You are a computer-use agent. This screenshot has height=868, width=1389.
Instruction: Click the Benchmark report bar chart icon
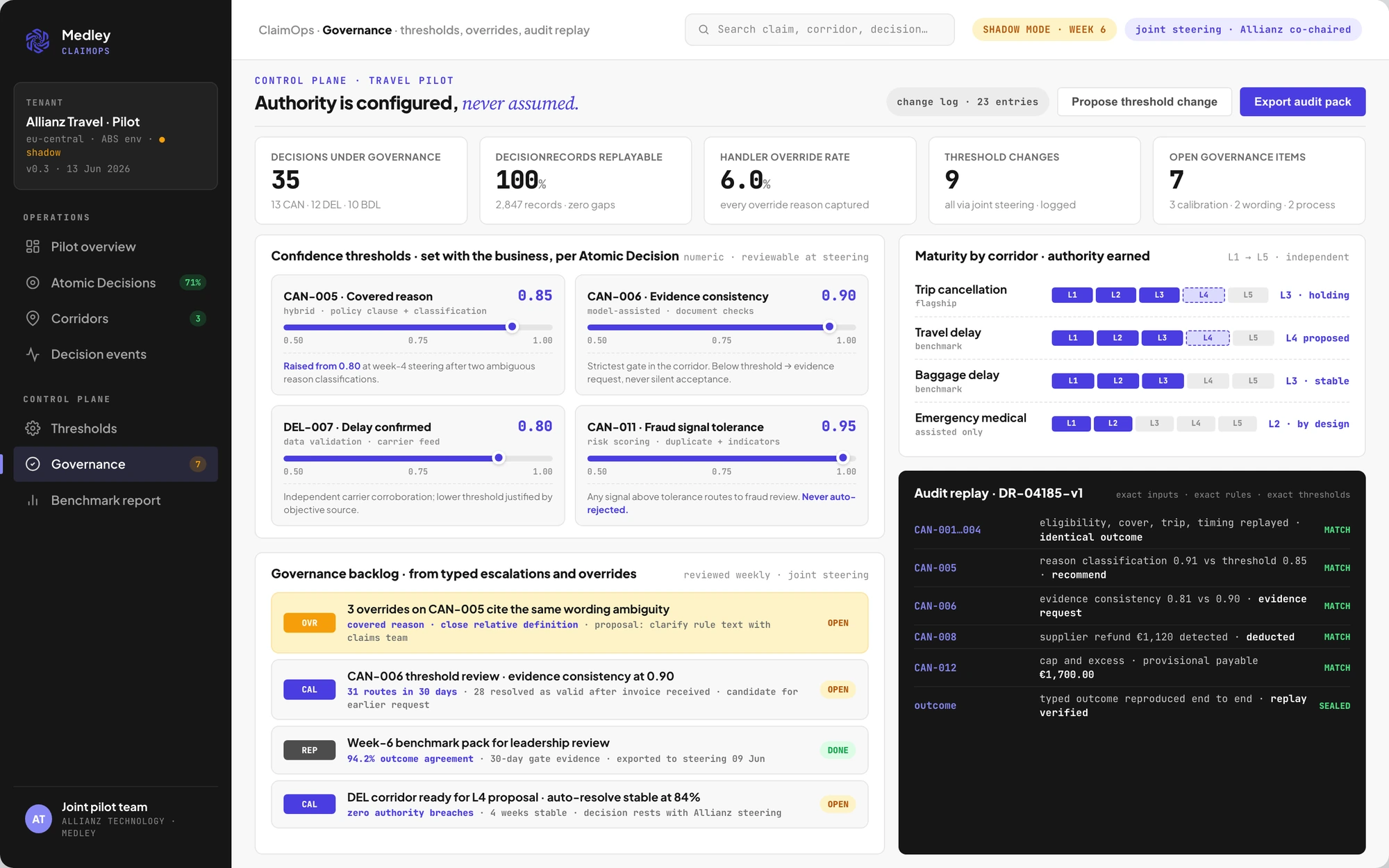(x=33, y=500)
